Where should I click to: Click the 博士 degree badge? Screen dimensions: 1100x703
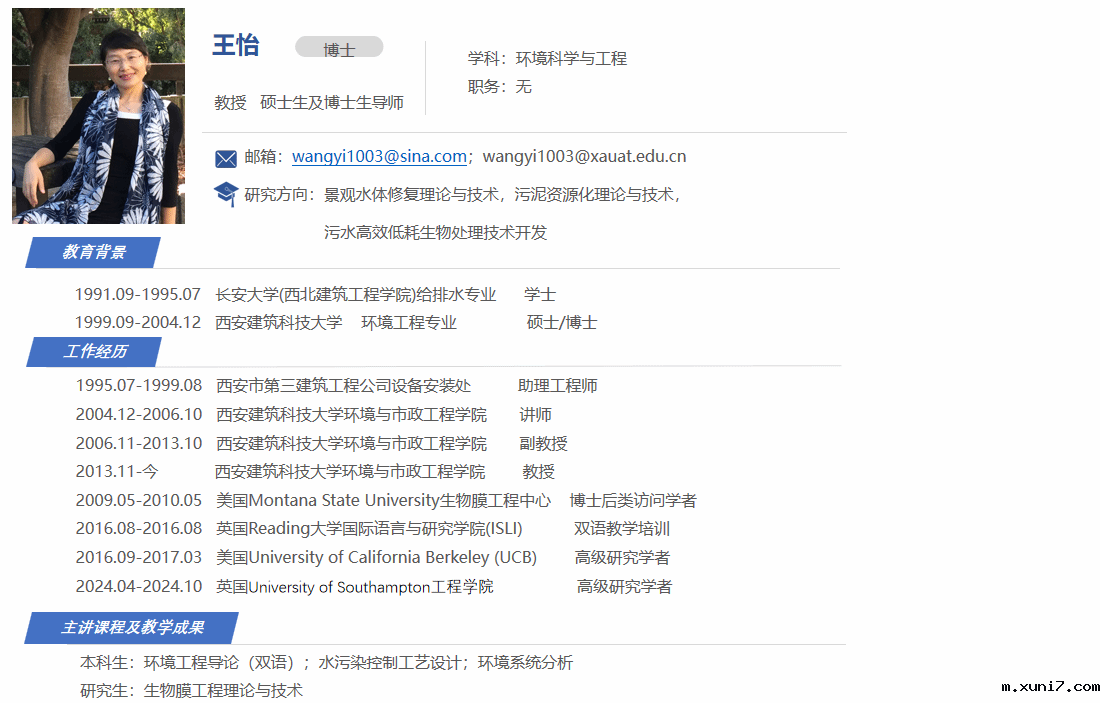point(339,48)
